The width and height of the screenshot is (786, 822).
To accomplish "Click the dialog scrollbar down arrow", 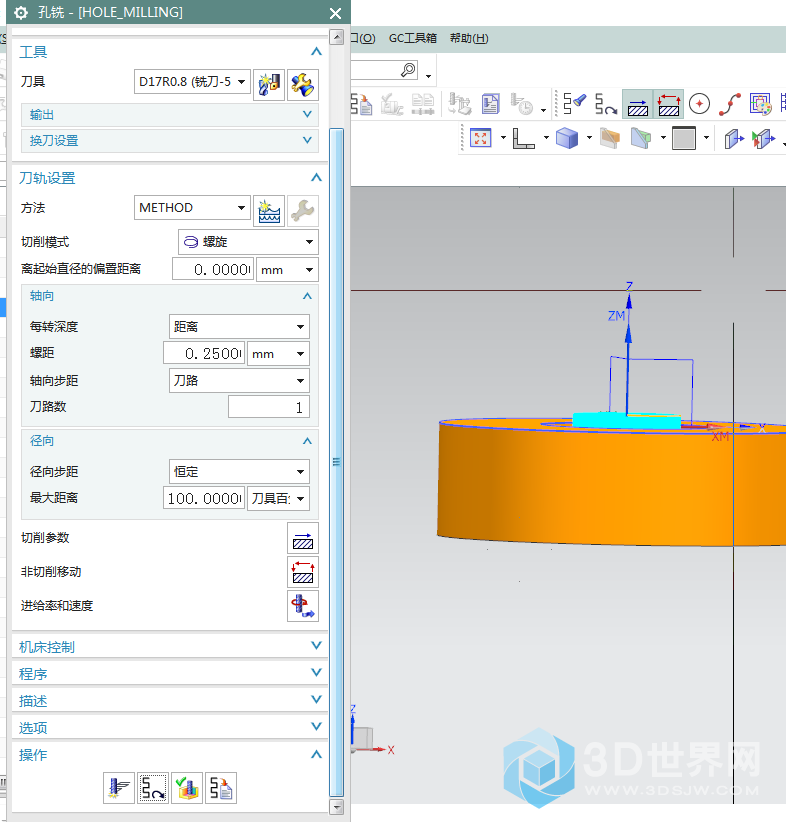I will pyautogui.click(x=337, y=806).
